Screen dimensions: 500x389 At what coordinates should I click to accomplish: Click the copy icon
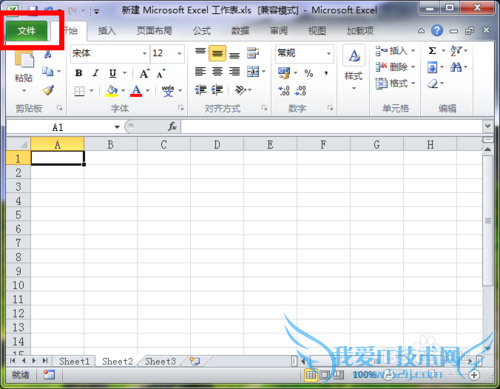[x=48, y=71]
